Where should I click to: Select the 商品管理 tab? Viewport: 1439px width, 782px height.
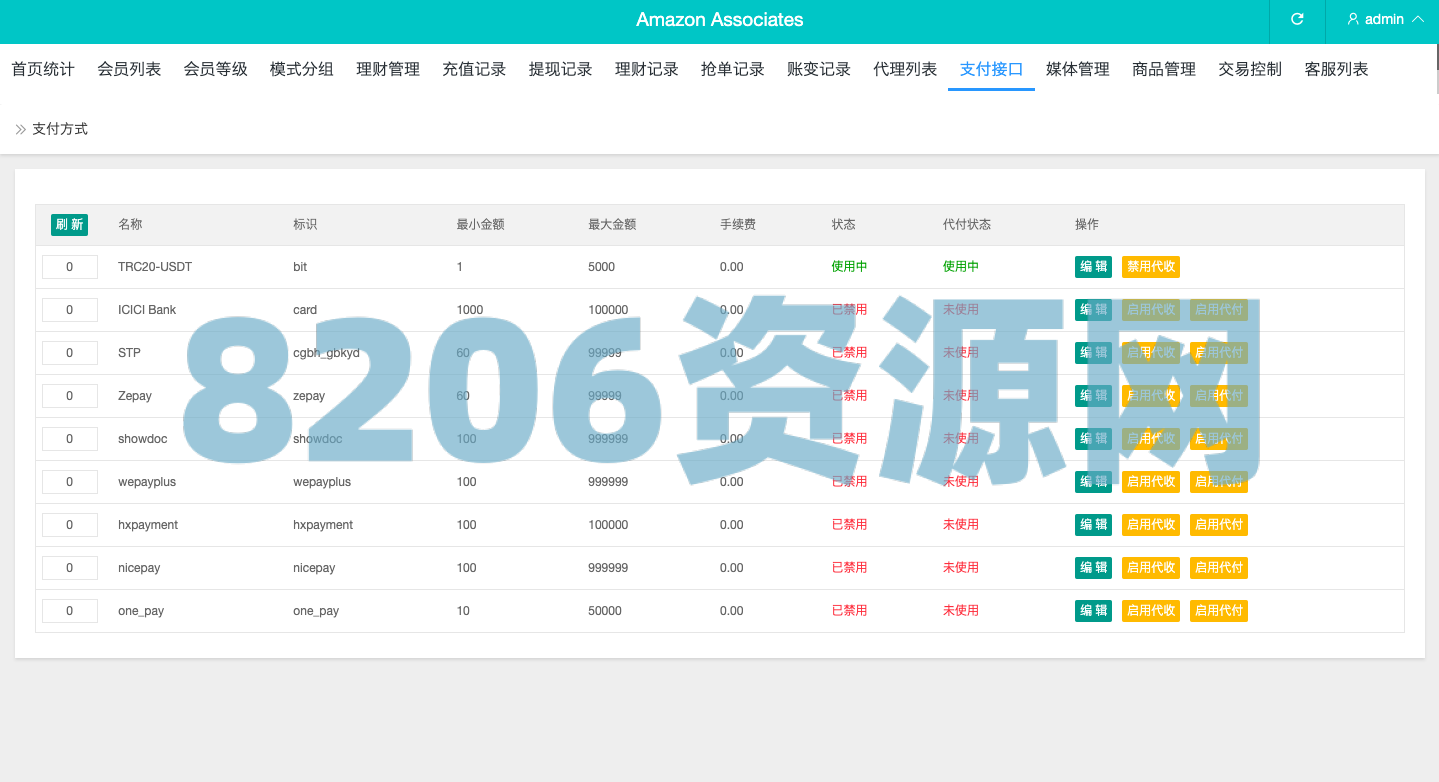[1164, 69]
